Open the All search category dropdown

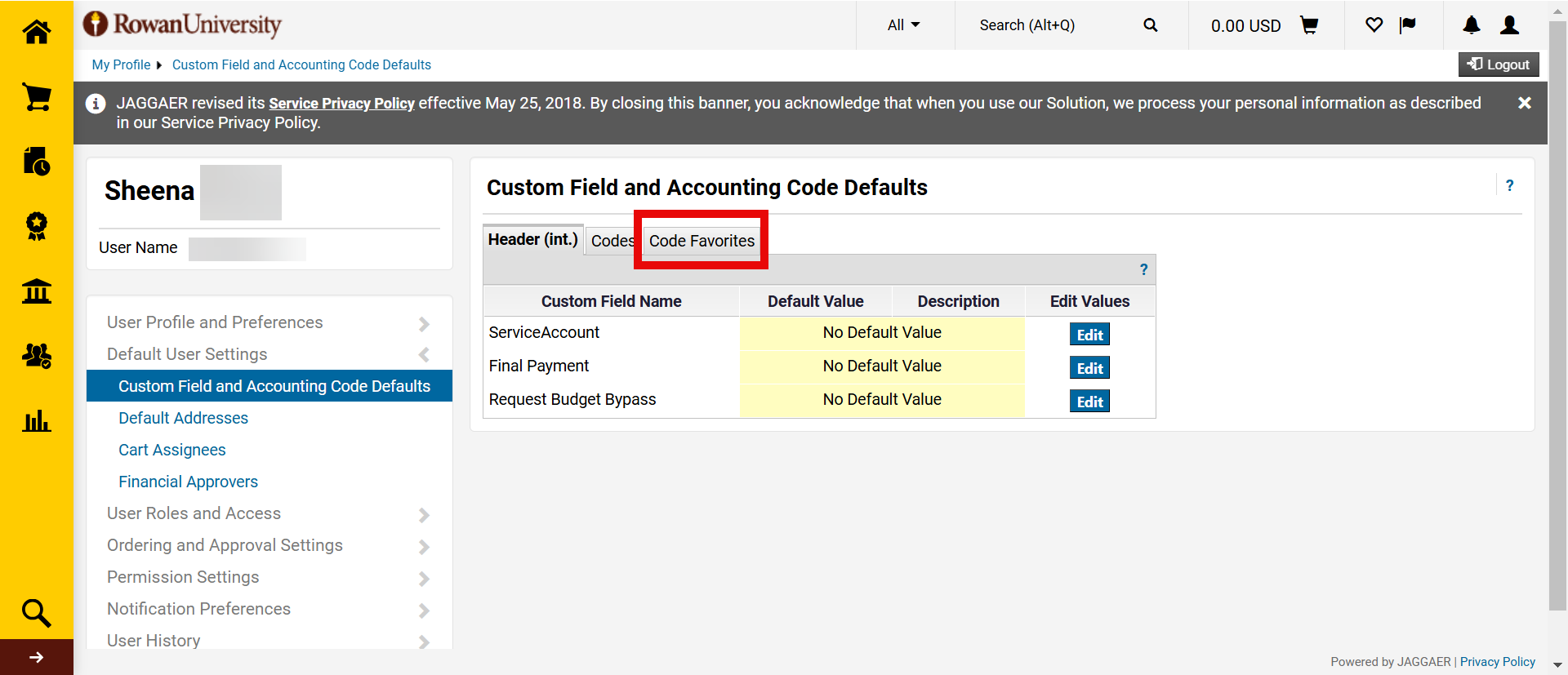903,25
